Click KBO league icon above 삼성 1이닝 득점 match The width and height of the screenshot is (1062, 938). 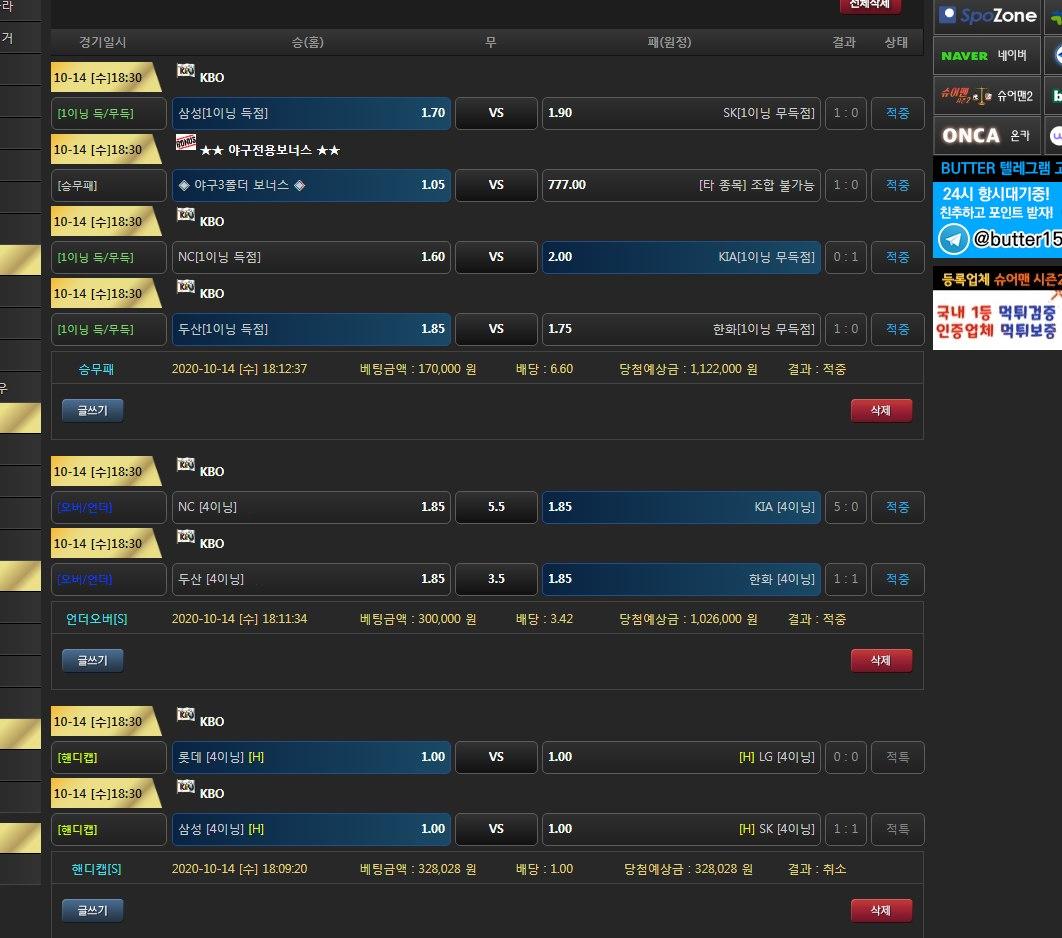click(186, 70)
